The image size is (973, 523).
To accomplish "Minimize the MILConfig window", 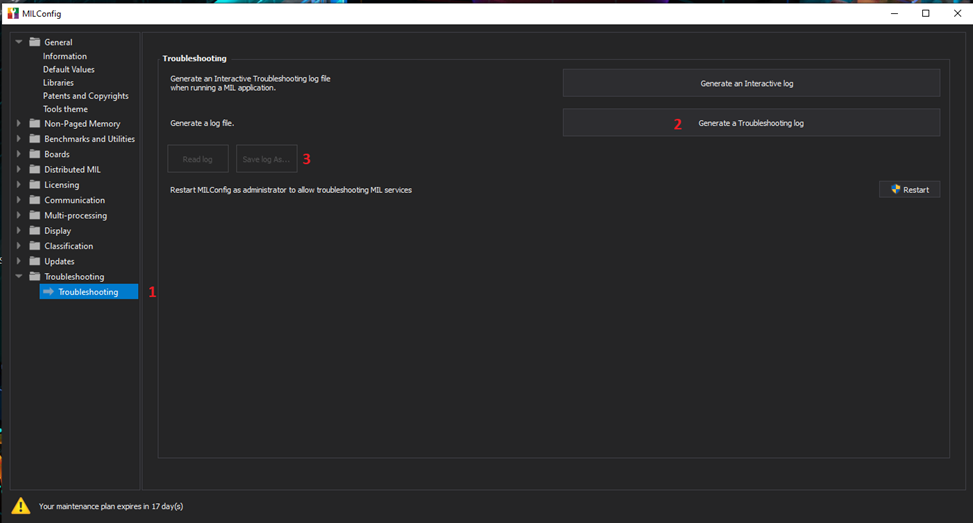I will (894, 13).
